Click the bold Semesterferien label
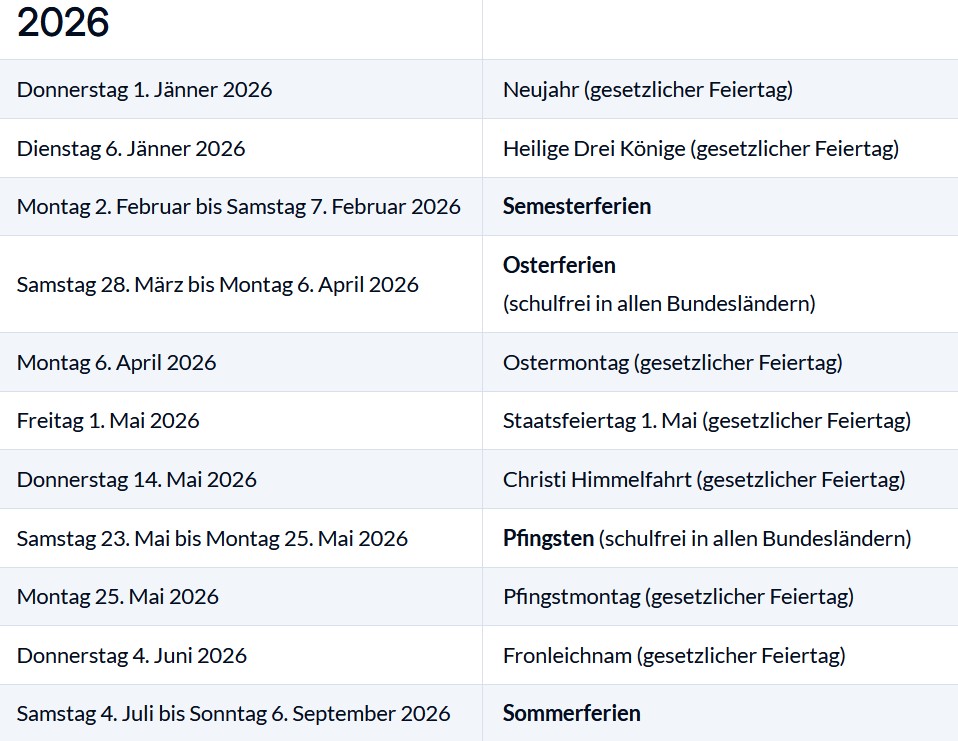 (x=576, y=207)
